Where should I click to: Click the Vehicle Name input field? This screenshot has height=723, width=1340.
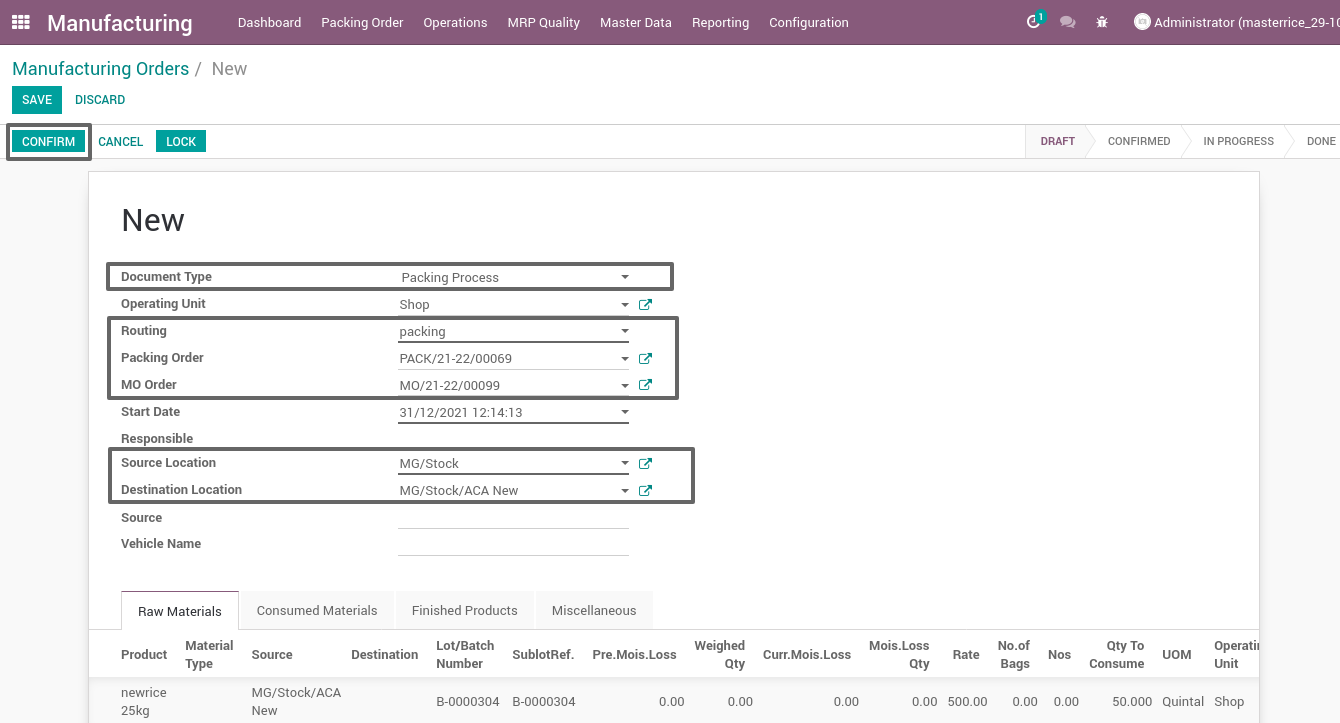[x=513, y=543]
